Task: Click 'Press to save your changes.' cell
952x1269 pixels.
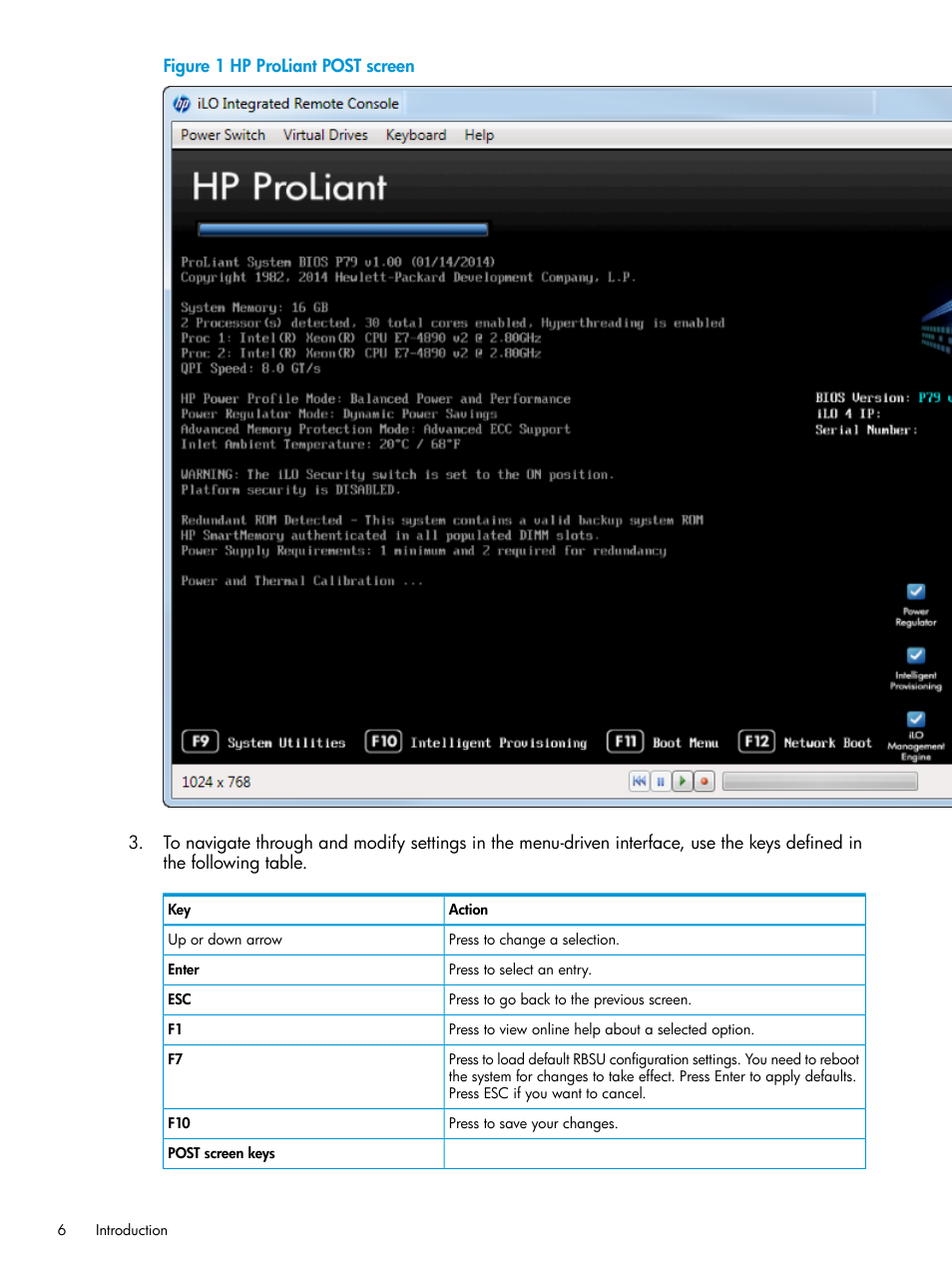Action: coord(655,1123)
